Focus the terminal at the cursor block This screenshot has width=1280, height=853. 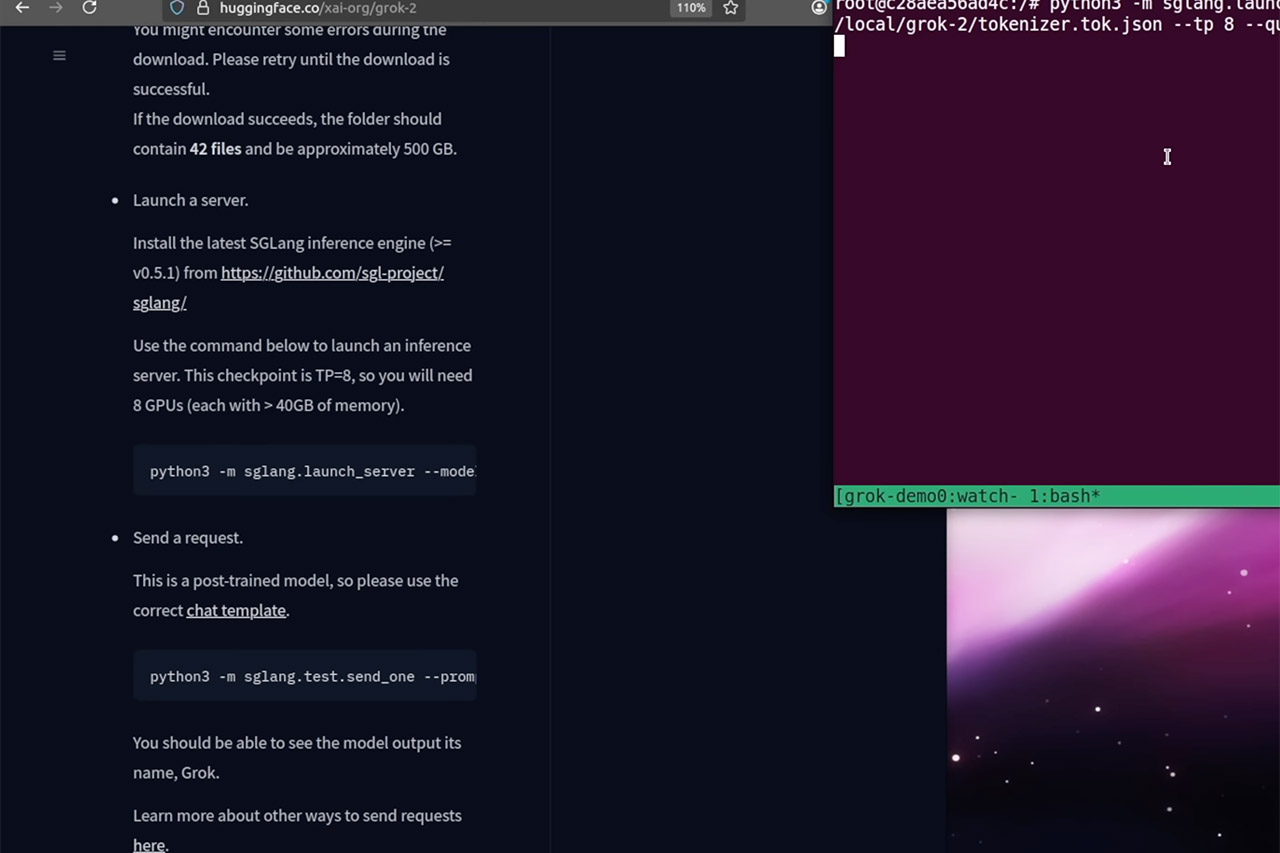[x=840, y=46]
